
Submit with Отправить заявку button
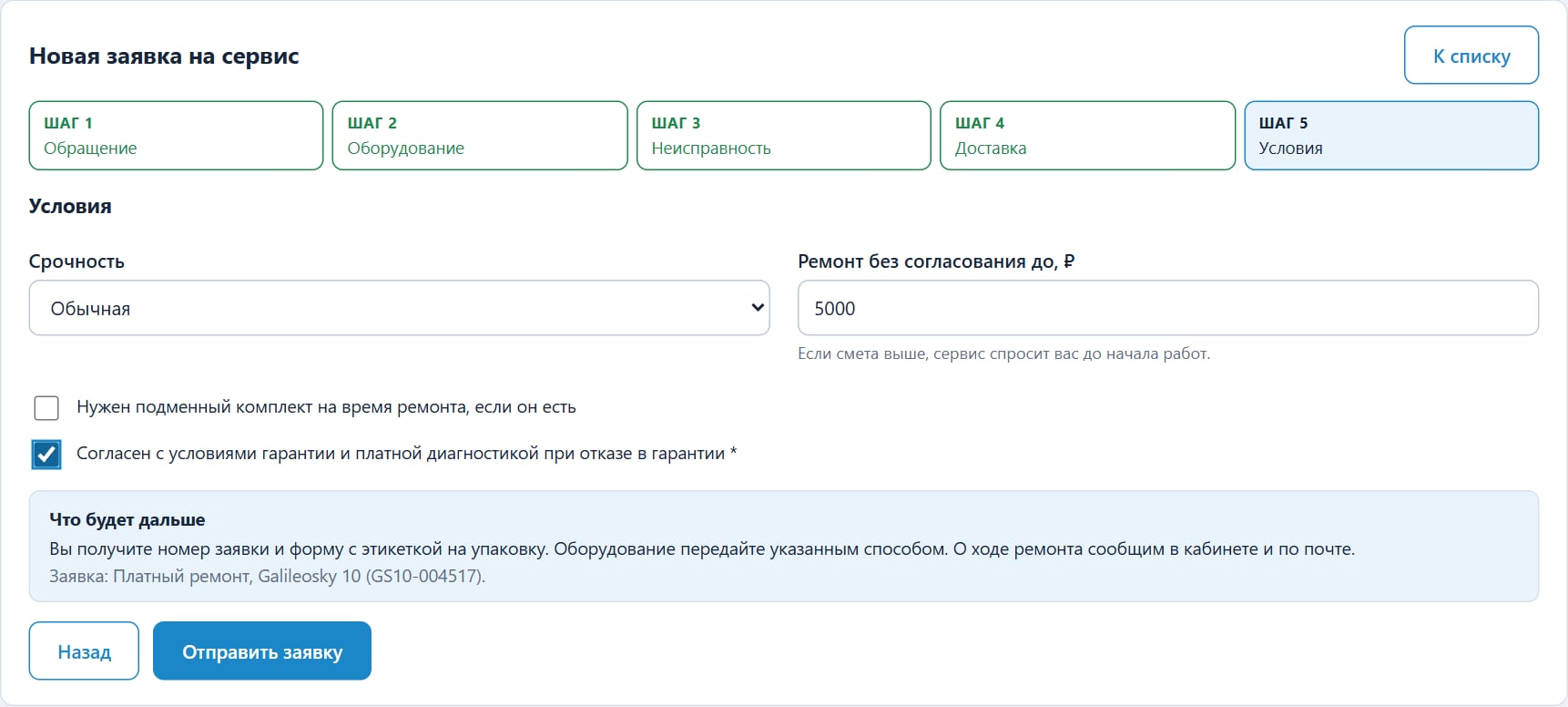262,651
